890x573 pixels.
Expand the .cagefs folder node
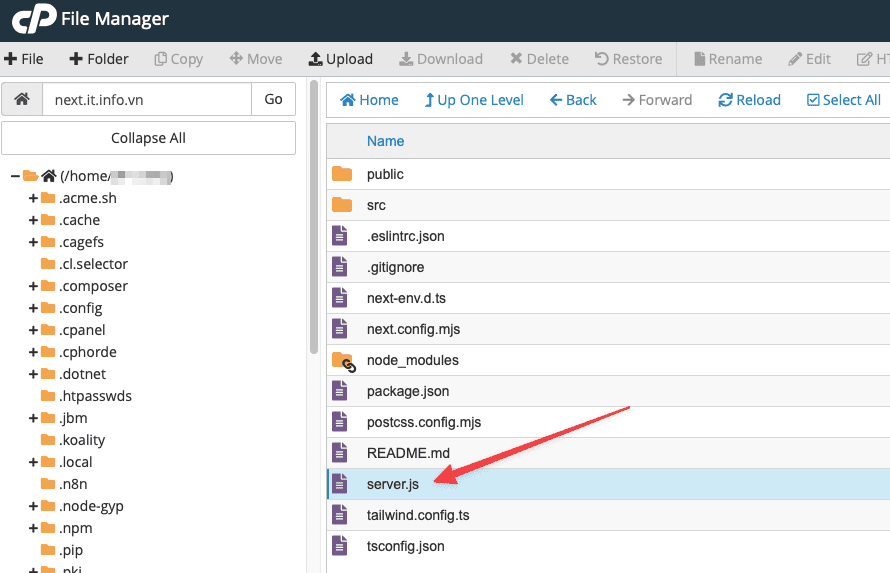pos(33,242)
